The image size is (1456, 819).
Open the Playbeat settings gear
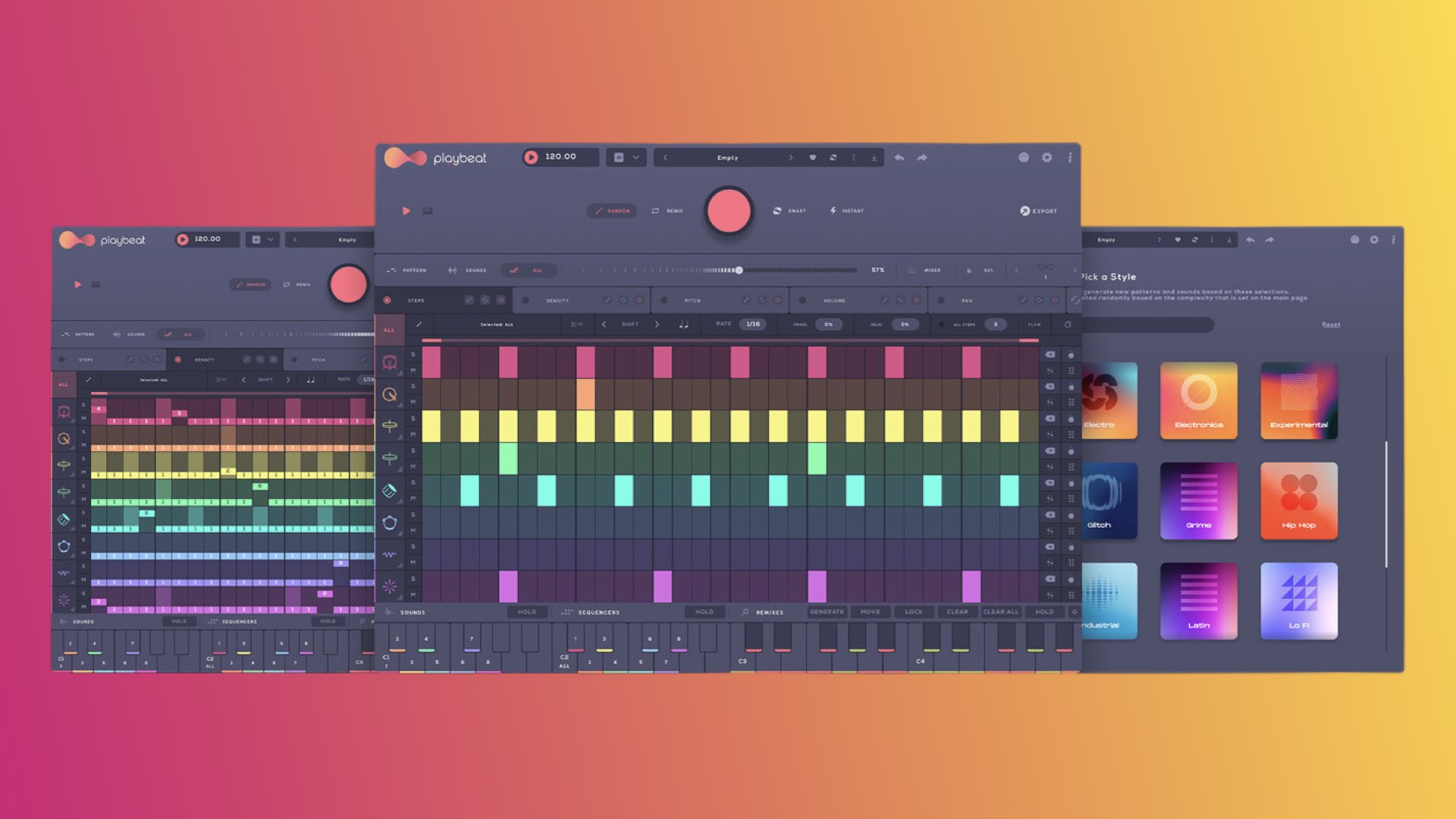pos(1047,158)
